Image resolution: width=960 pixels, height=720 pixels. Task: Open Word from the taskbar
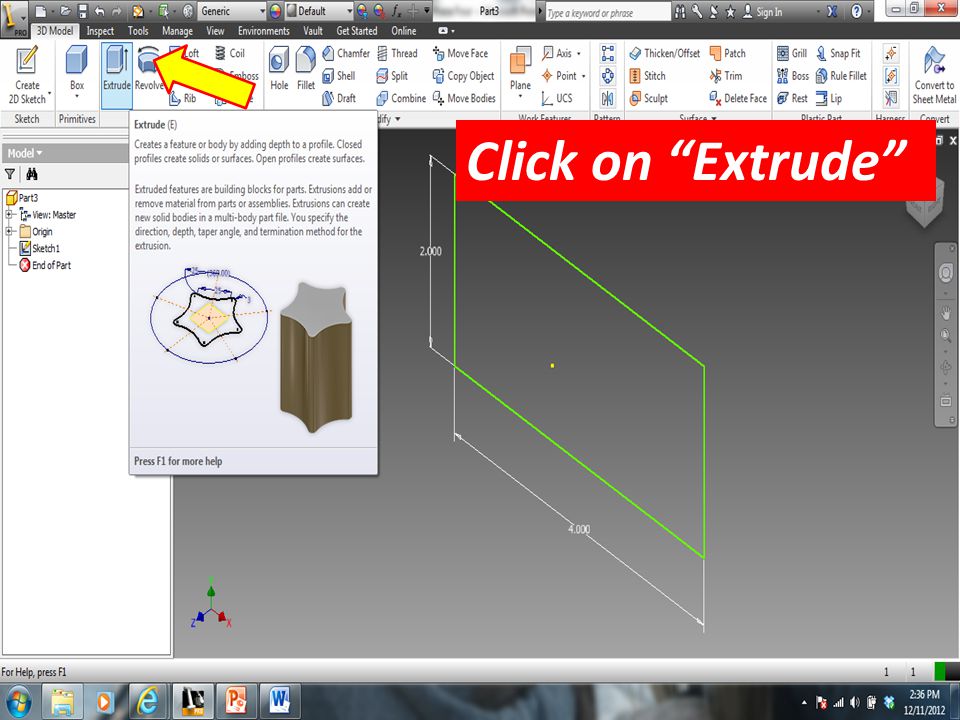click(x=279, y=701)
